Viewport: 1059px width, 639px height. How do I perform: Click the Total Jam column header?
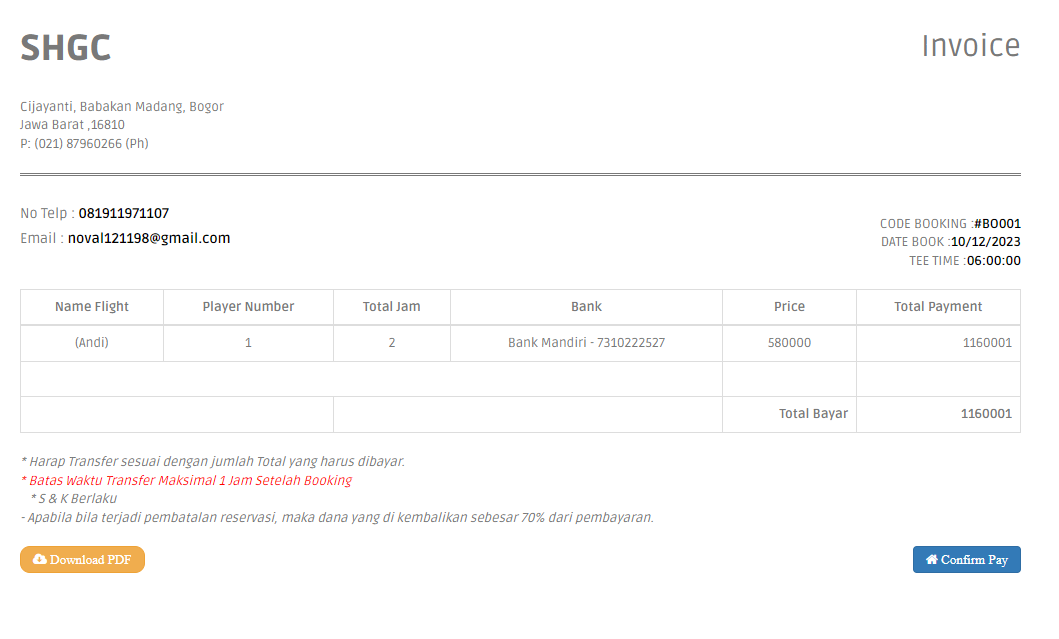pyautogui.click(x=392, y=307)
